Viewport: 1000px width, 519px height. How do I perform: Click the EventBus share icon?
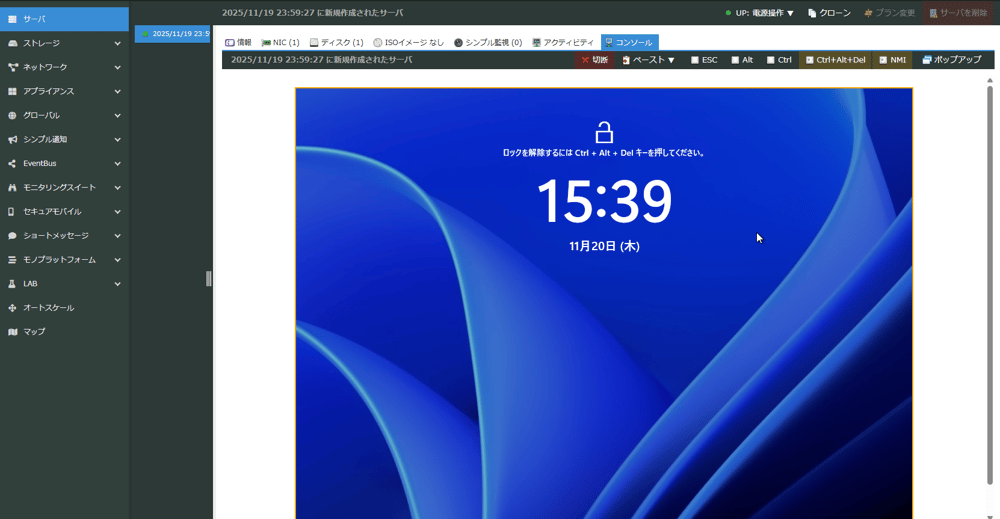click(12, 163)
